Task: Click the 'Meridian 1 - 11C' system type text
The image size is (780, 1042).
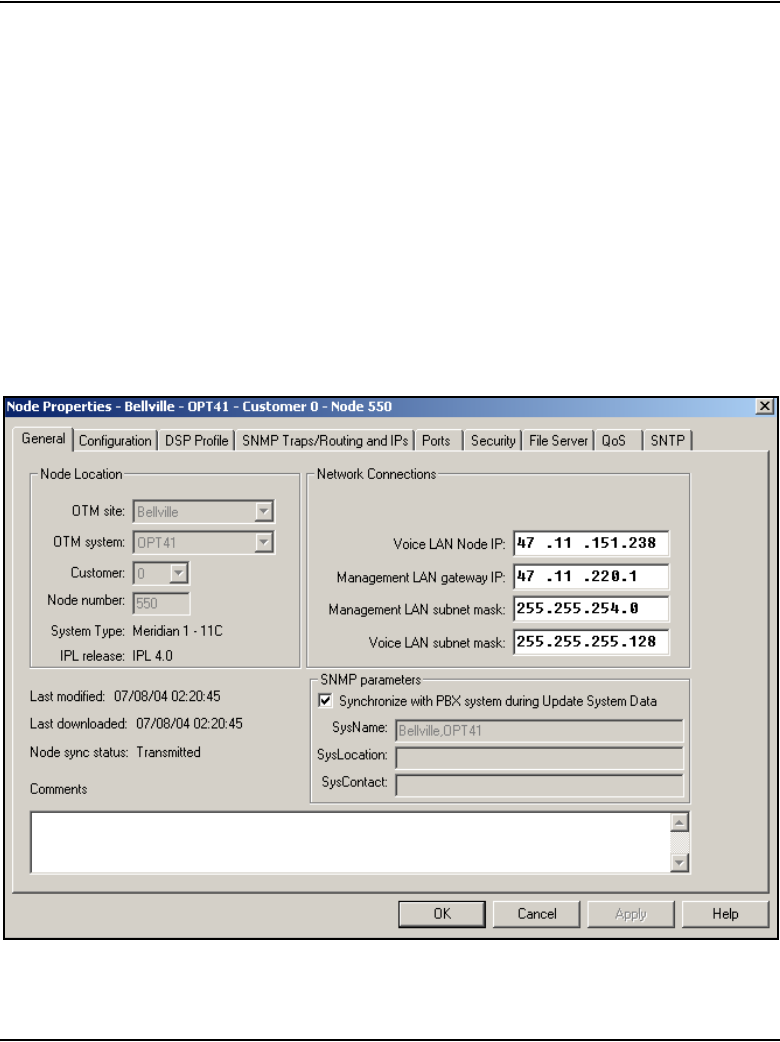Action: [x=177, y=631]
